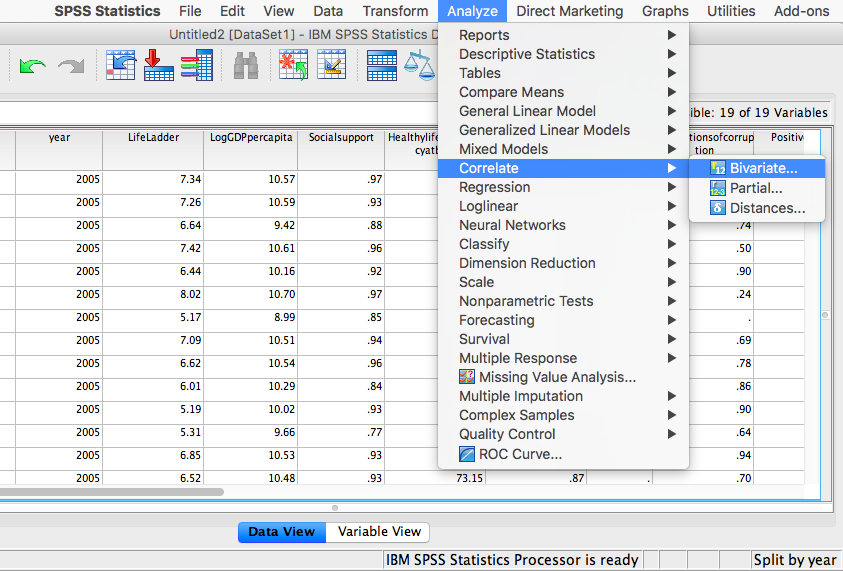Open the Classify submenu
This screenshot has height=571, width=843.
click(x=563, y=244)
